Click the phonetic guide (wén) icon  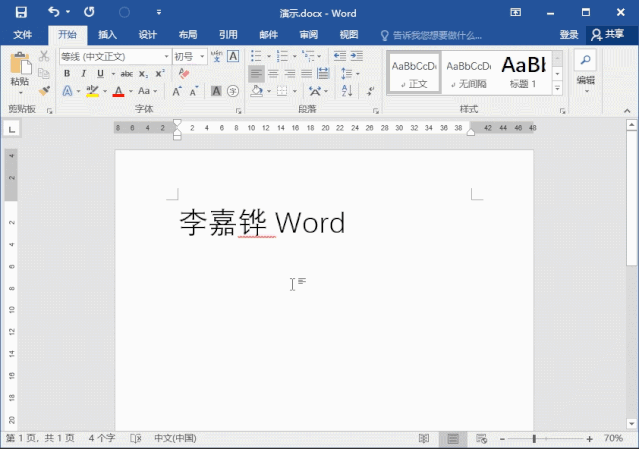(x=217, y=56)
